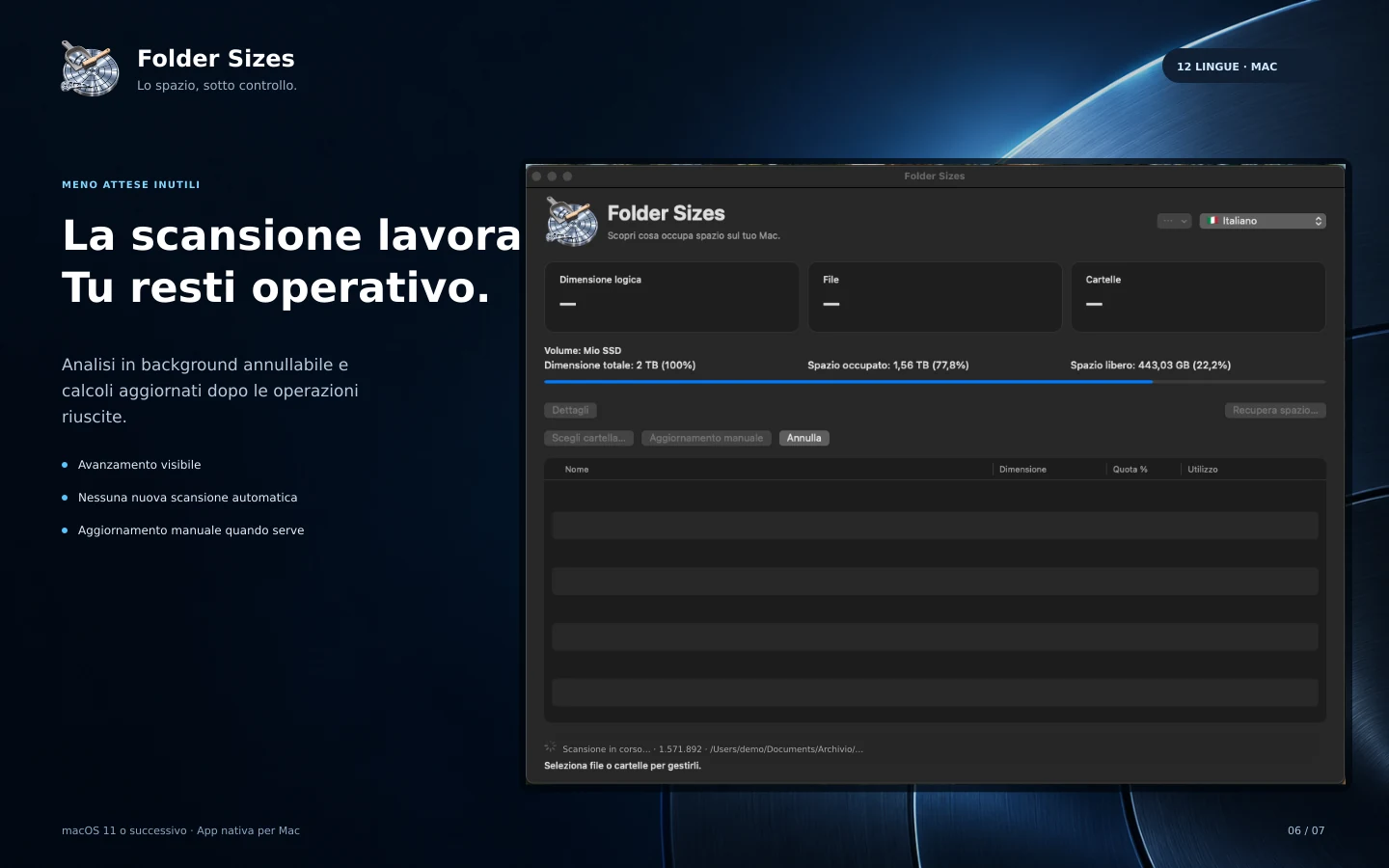Click the Folder Sizes logo in the promo banner
Screen dimensions: 1389x868
coord(90,68)
